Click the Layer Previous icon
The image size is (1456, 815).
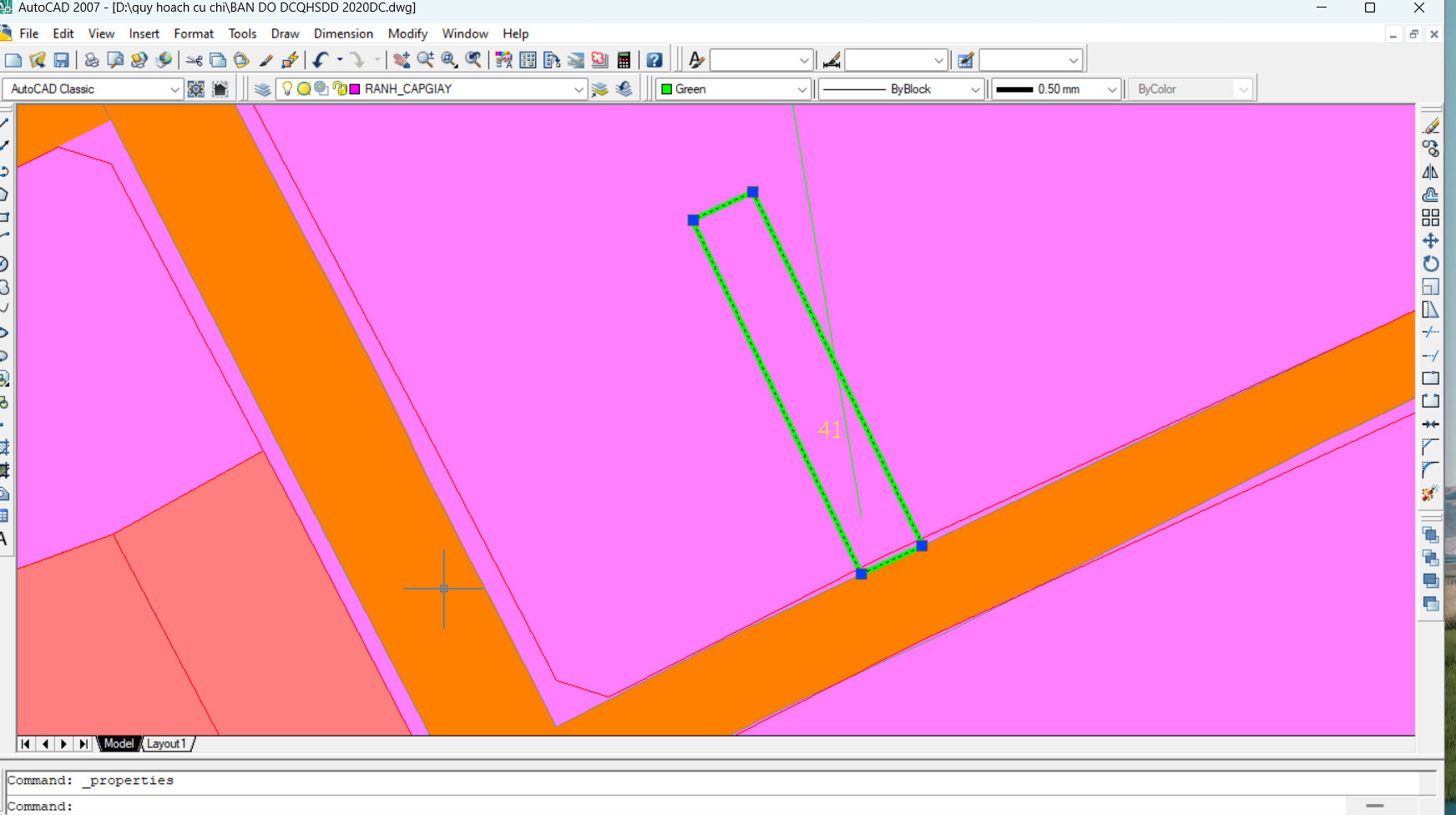[624, 89]
